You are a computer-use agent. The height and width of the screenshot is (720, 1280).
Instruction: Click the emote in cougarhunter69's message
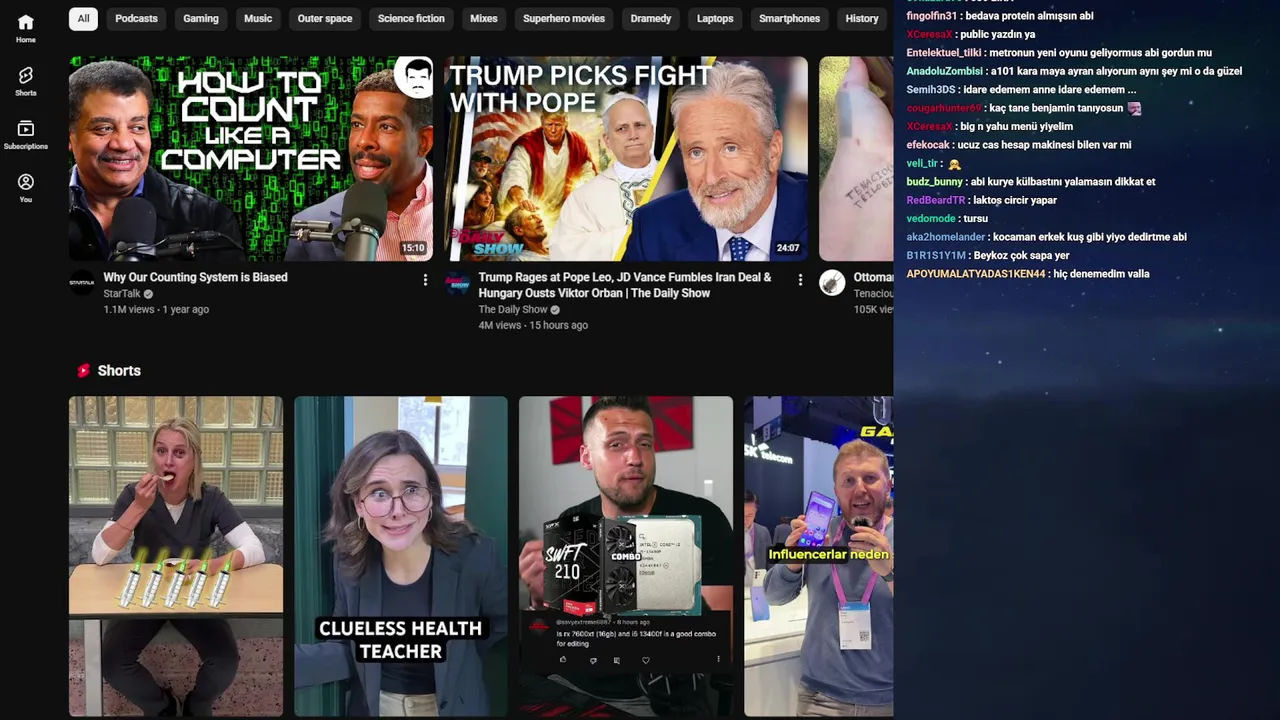coord(1134,108)
